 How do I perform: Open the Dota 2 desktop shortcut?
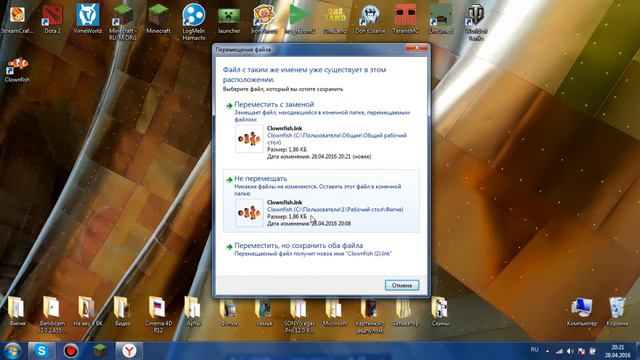[52, 18]
